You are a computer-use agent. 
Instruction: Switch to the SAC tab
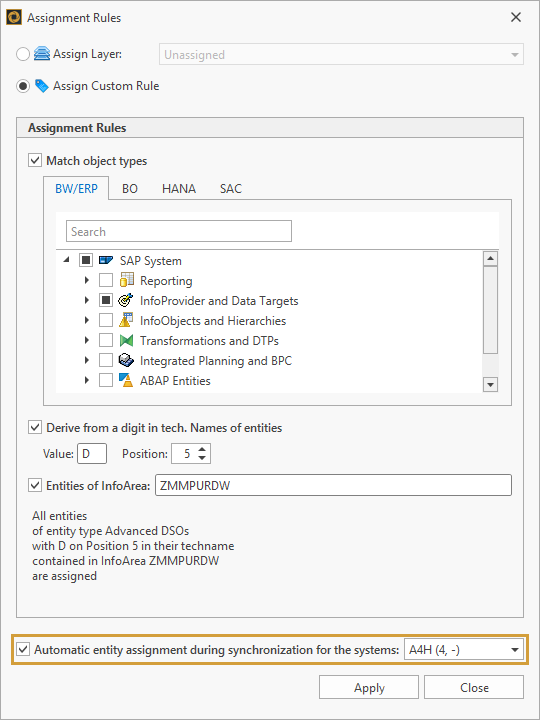[x=231, y=189]
